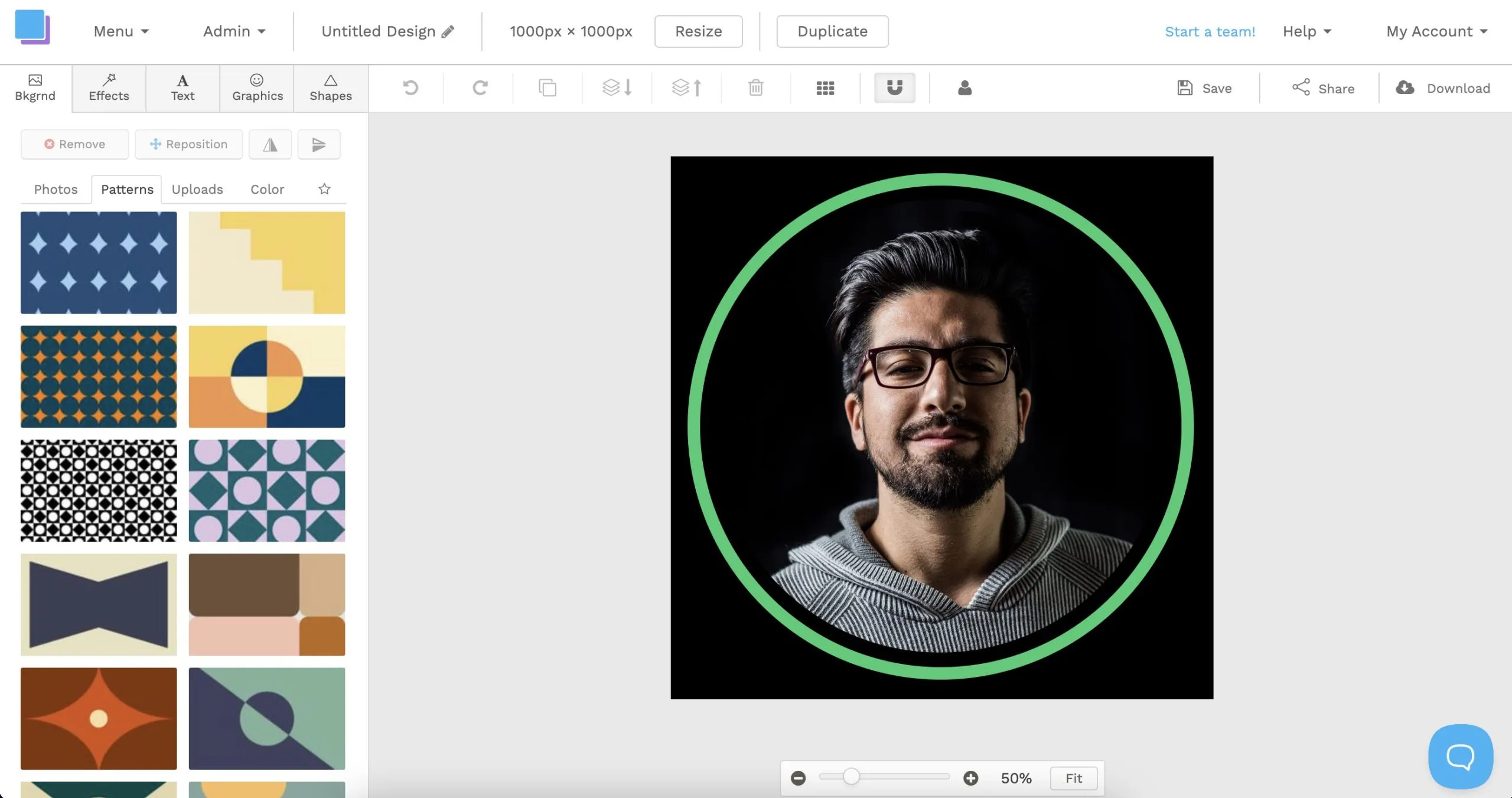Choose the lilac and teal diamond pattern
This screenshot has width=1512, height=798.
point(267,490)
